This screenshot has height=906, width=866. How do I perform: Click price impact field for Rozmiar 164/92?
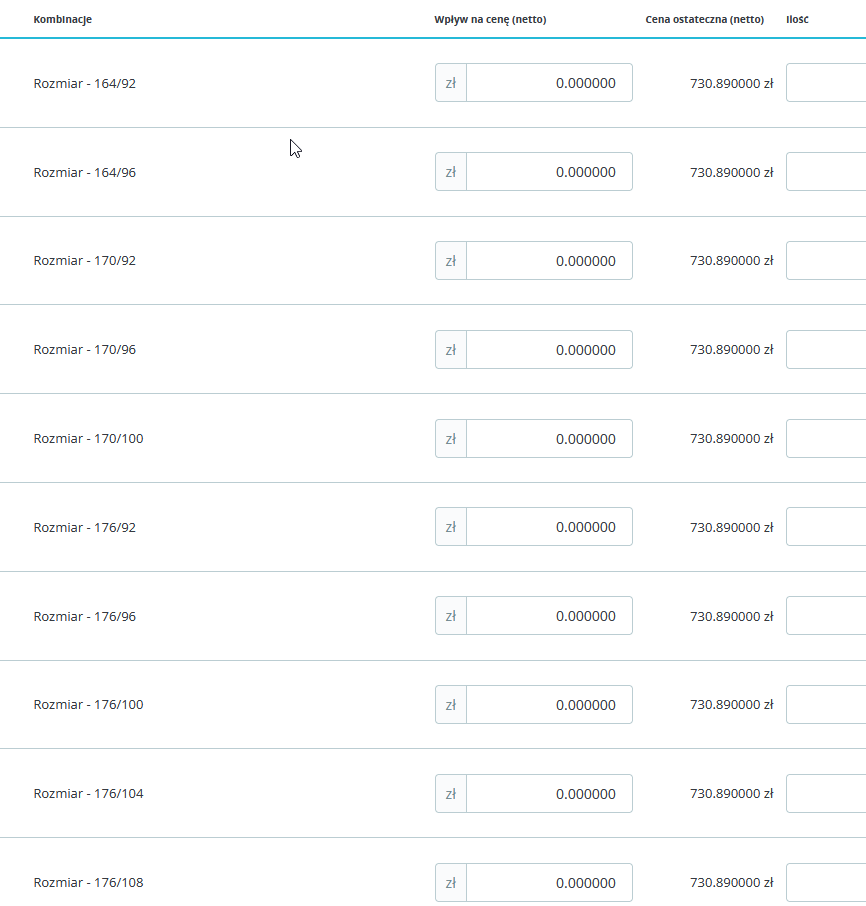[549, 83]
